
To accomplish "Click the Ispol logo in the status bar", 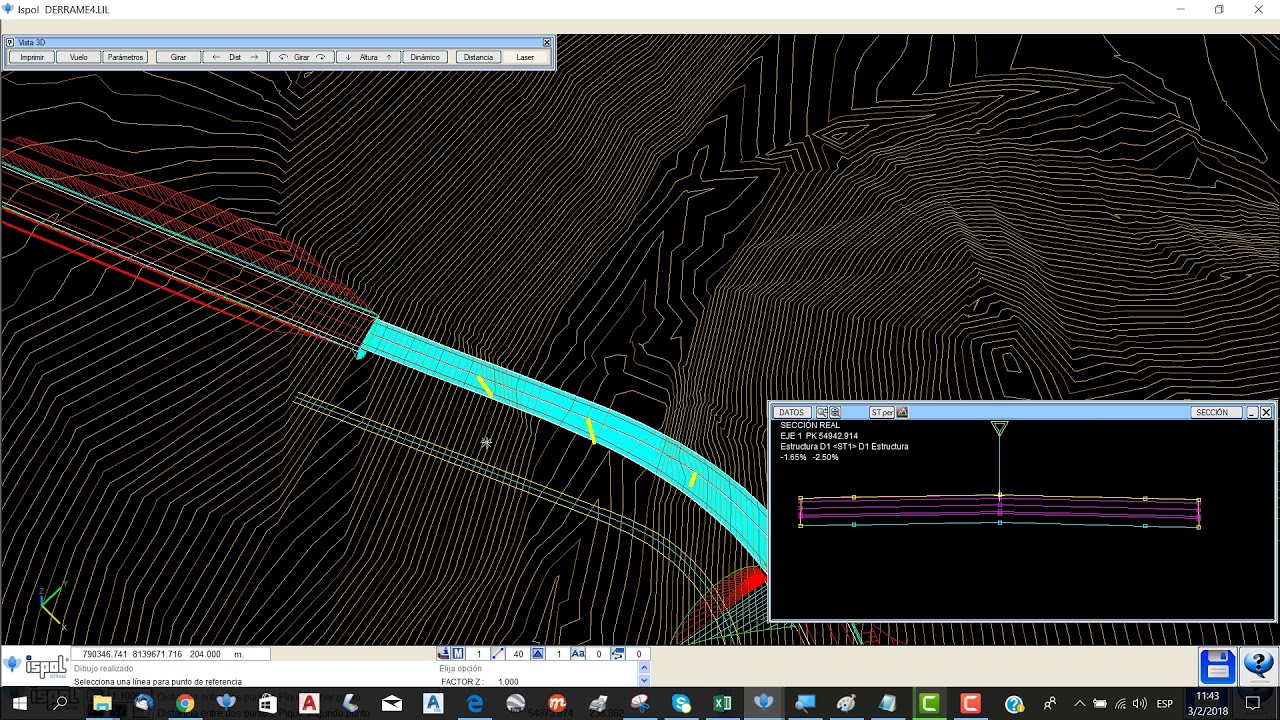I will coord(36,666).
